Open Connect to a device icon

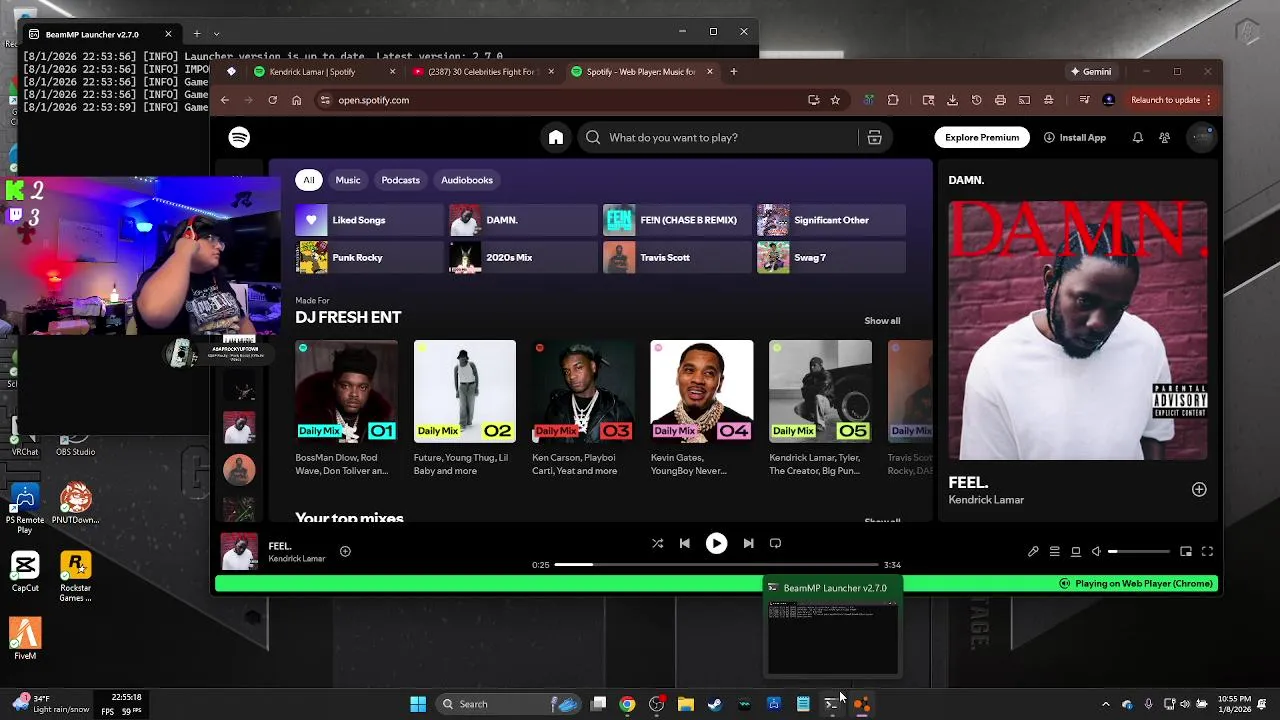click(x=1075, y=551)
